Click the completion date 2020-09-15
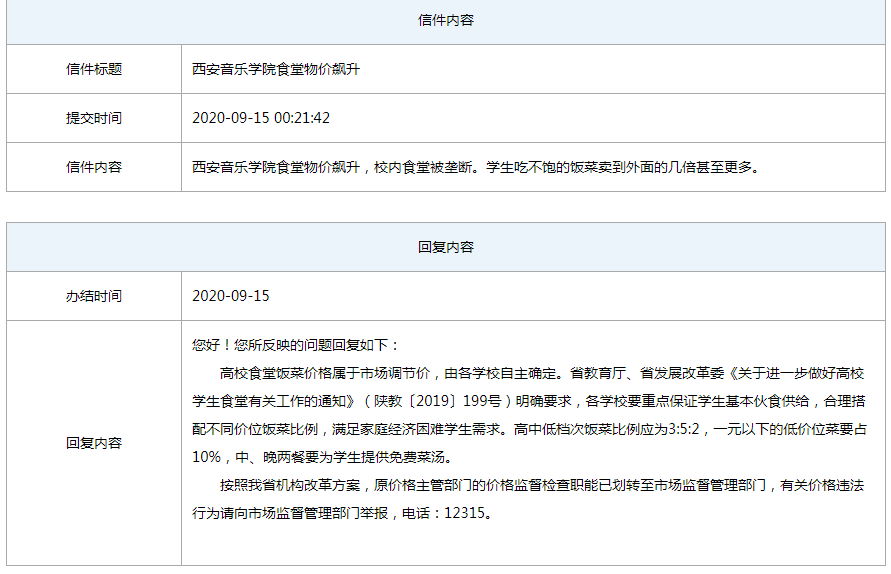 [x=231, y=296]
